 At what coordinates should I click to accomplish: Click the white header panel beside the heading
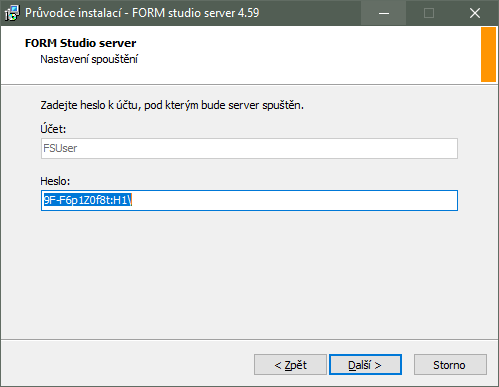click(300, 55)
